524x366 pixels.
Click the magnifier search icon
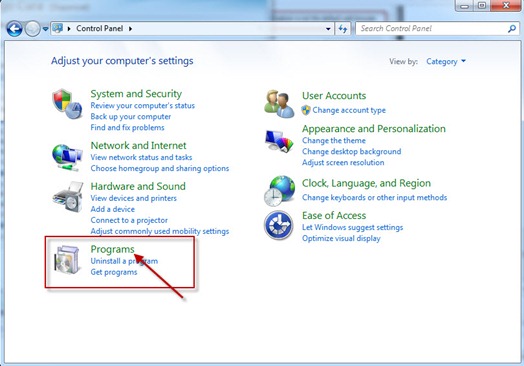[x=512, y=29]
